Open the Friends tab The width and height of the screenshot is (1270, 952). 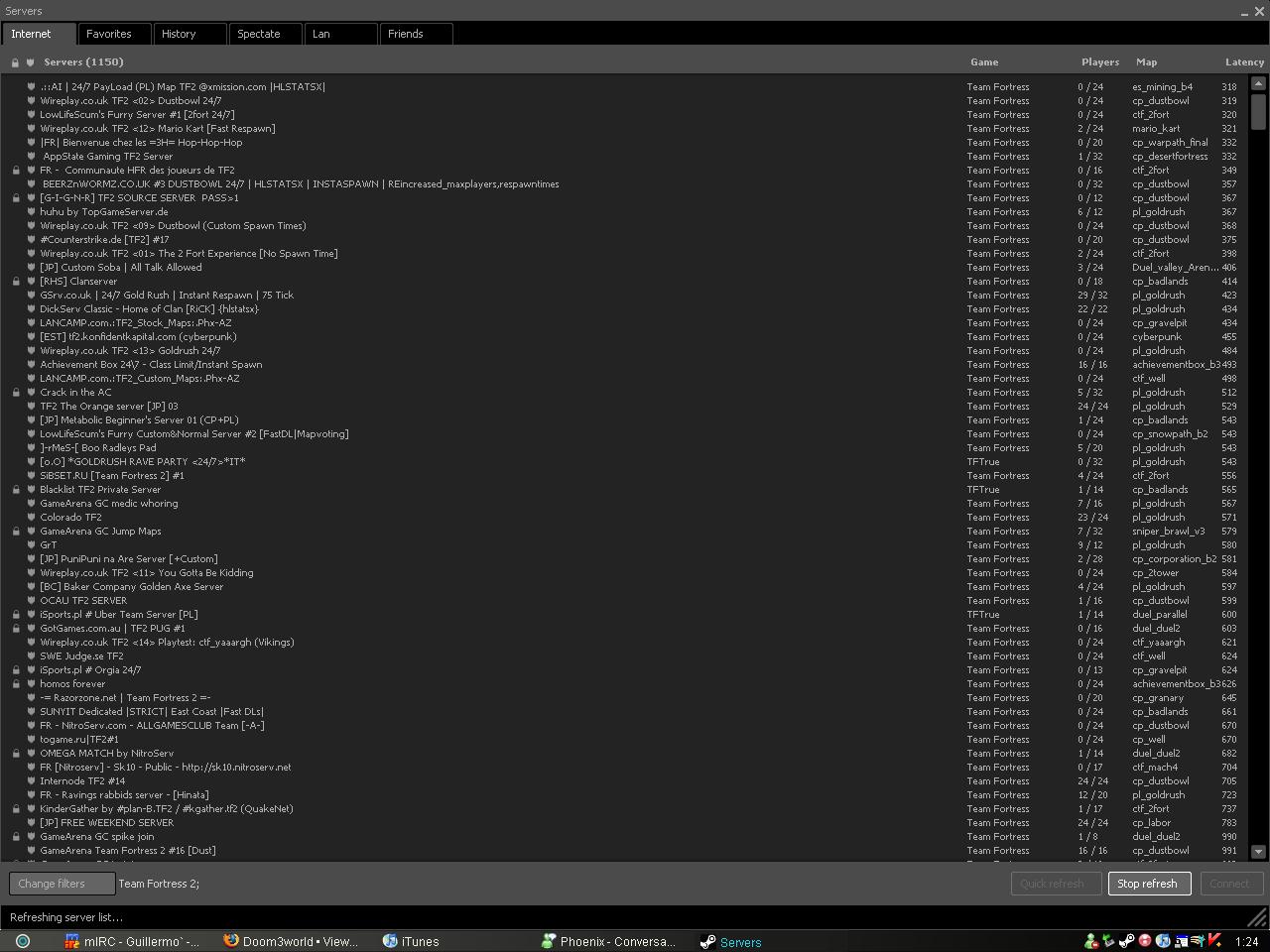tap(416, 34)
